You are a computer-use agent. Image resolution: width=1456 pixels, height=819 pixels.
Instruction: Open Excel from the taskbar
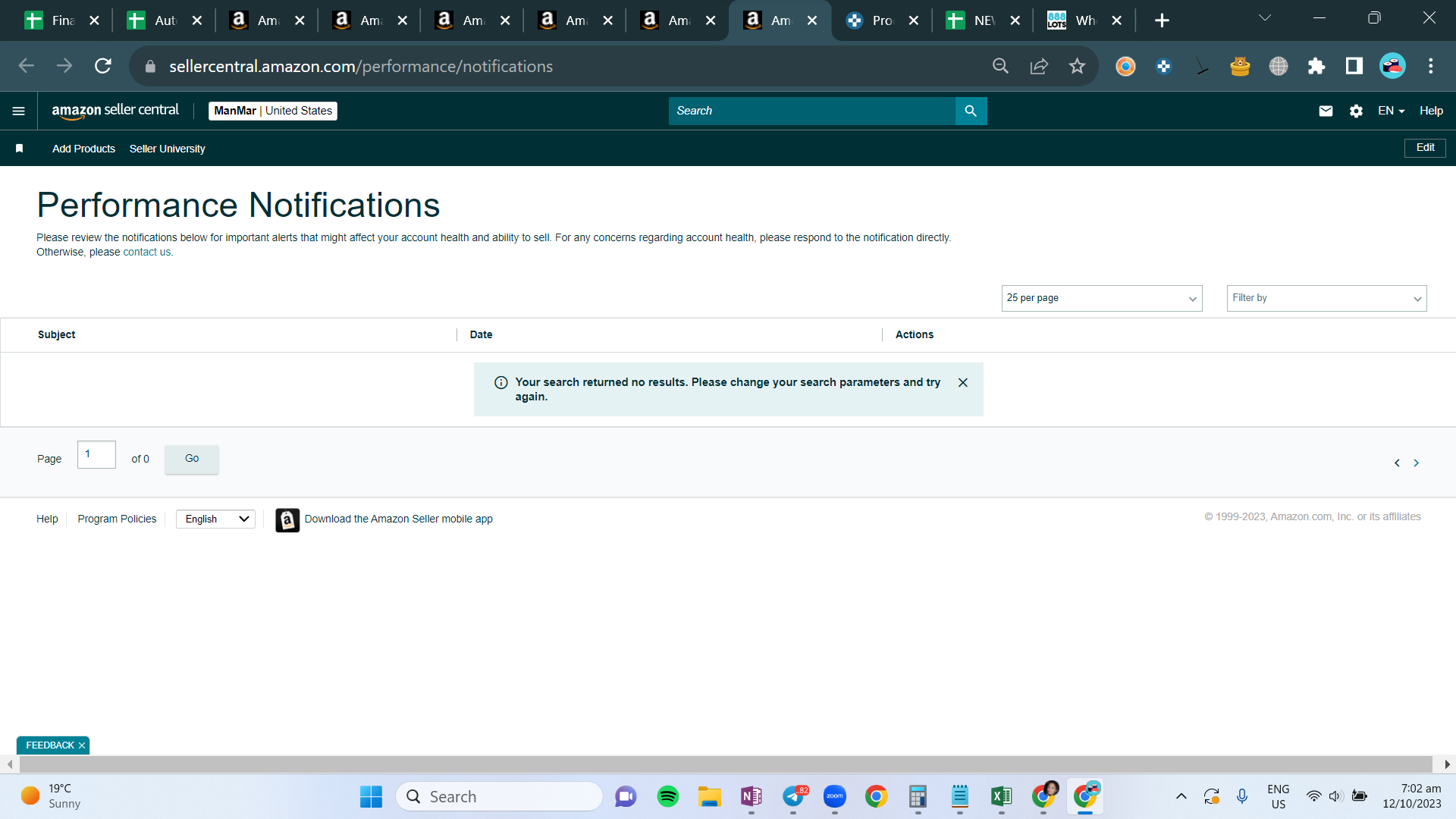[1001, 796]
